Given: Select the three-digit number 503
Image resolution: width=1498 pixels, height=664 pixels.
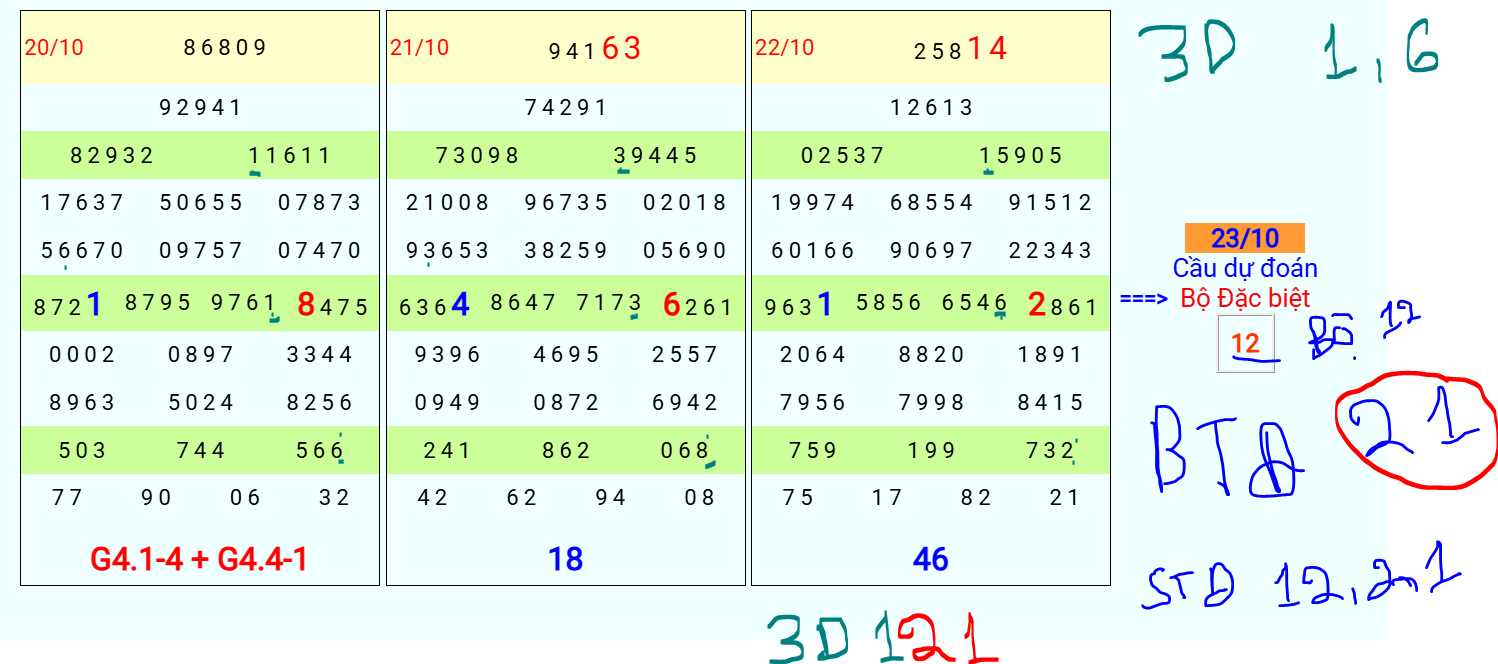Looking at the screenshot, I should [x=83, y=450].
